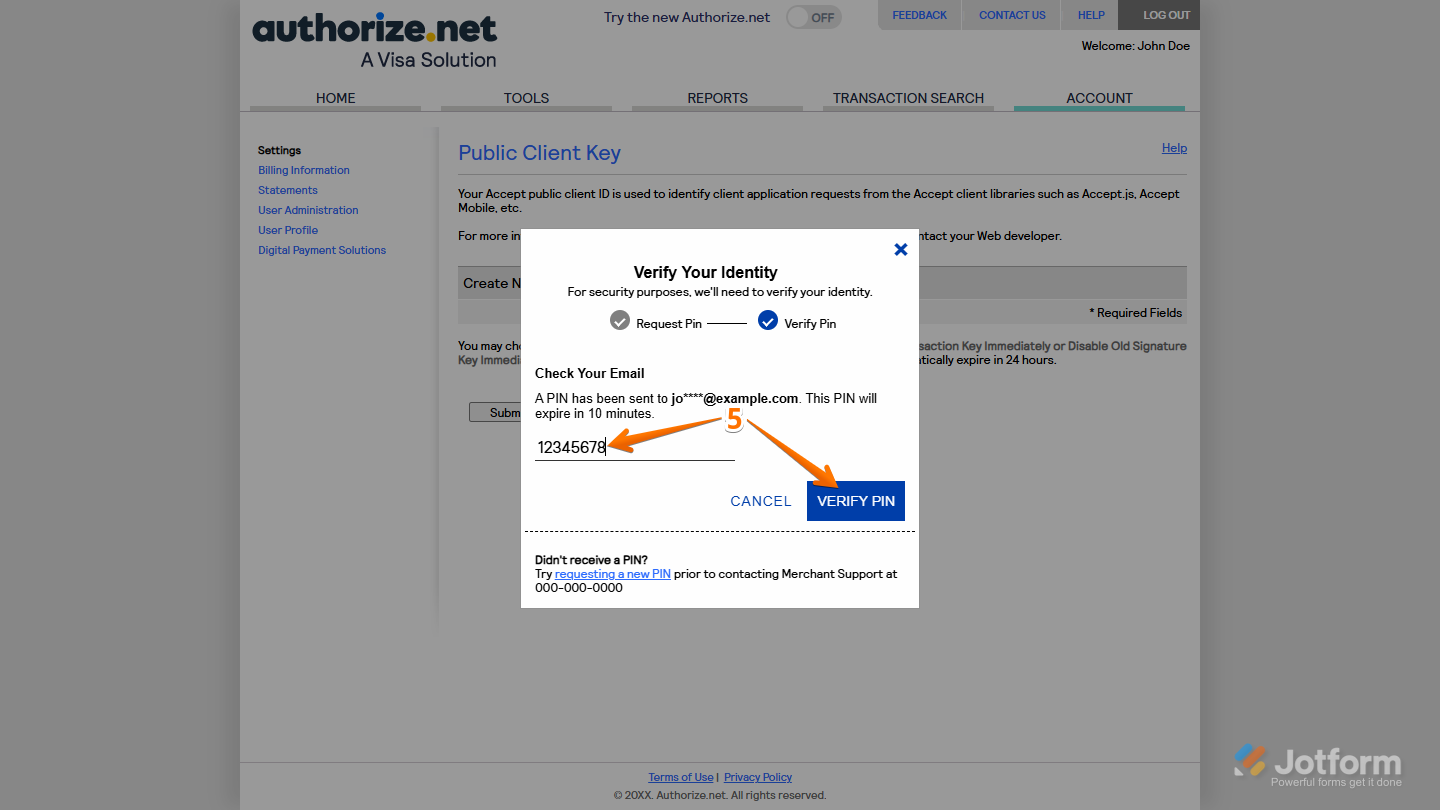Open Terms of Use in the footer
The height and width of the screenshot is (810, 1440).
[681, 776]
